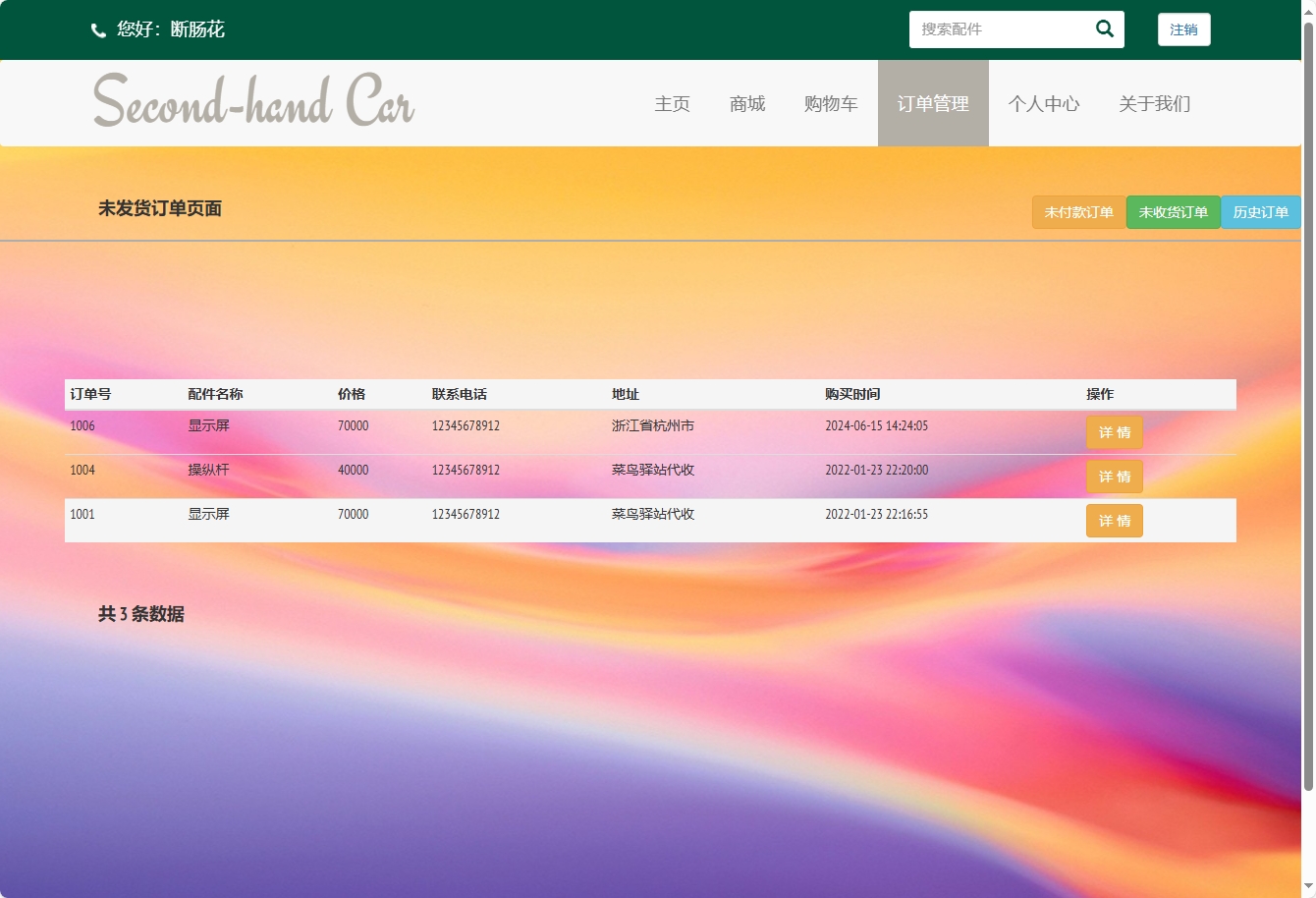Screen dimensions: 1316x898
Task: Open 详情 for order 1006
Action: [1114, 432]
